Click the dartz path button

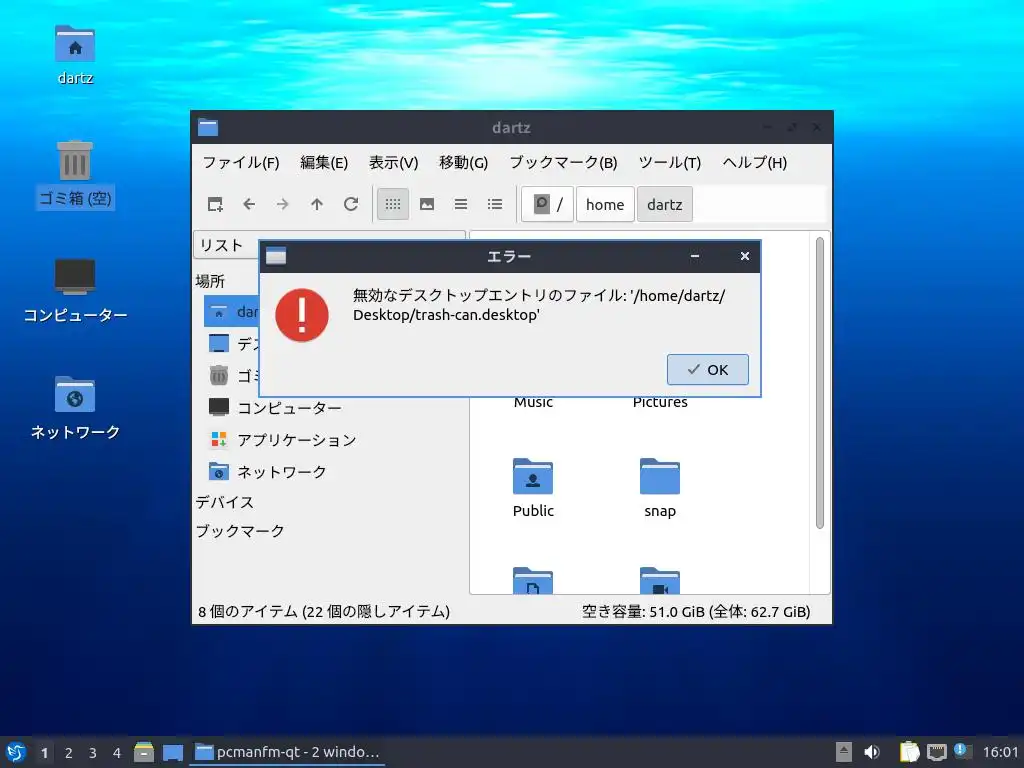[x=664, y=204]
